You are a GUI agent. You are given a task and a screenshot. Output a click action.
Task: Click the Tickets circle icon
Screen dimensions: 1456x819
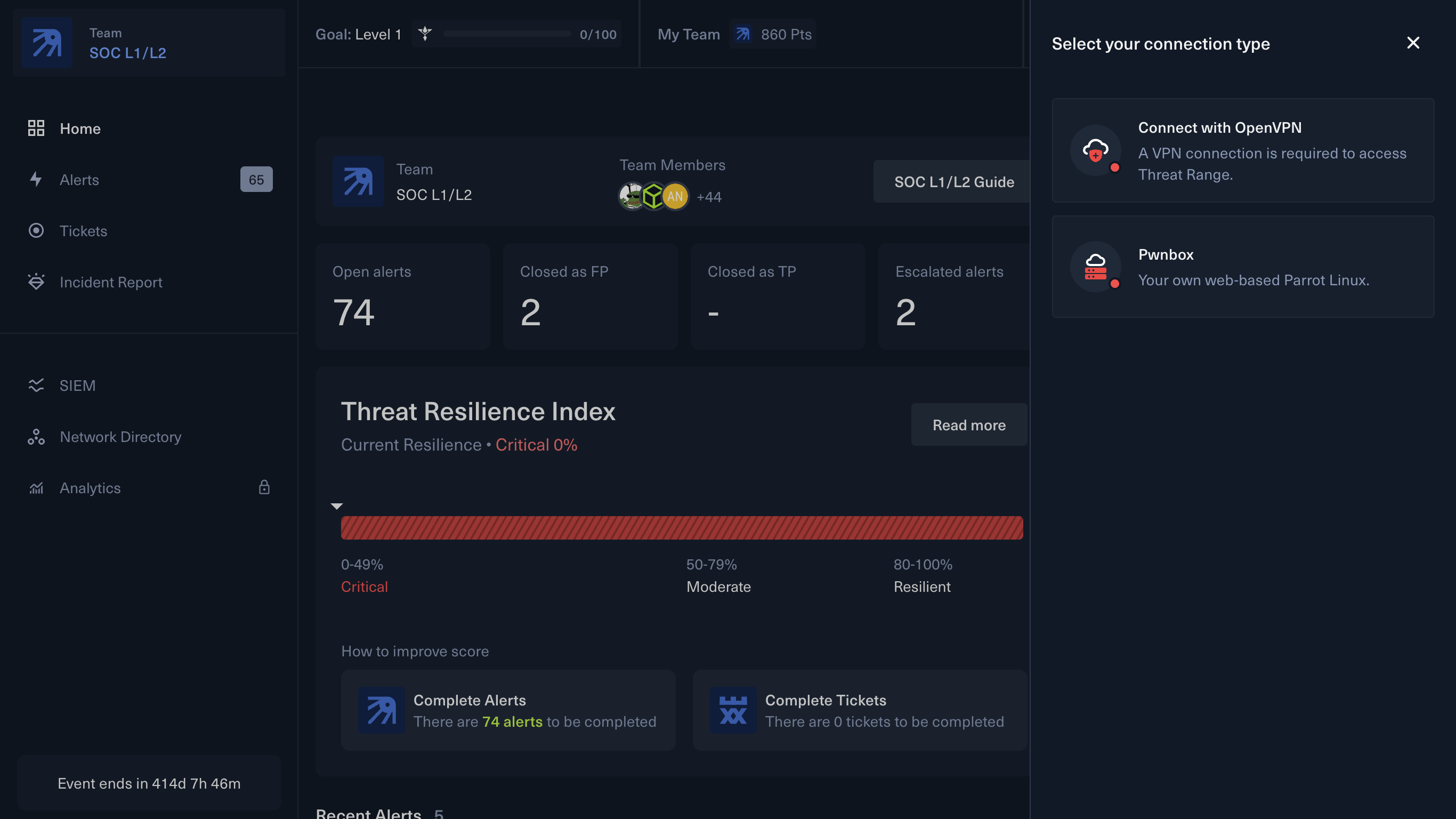36,231
